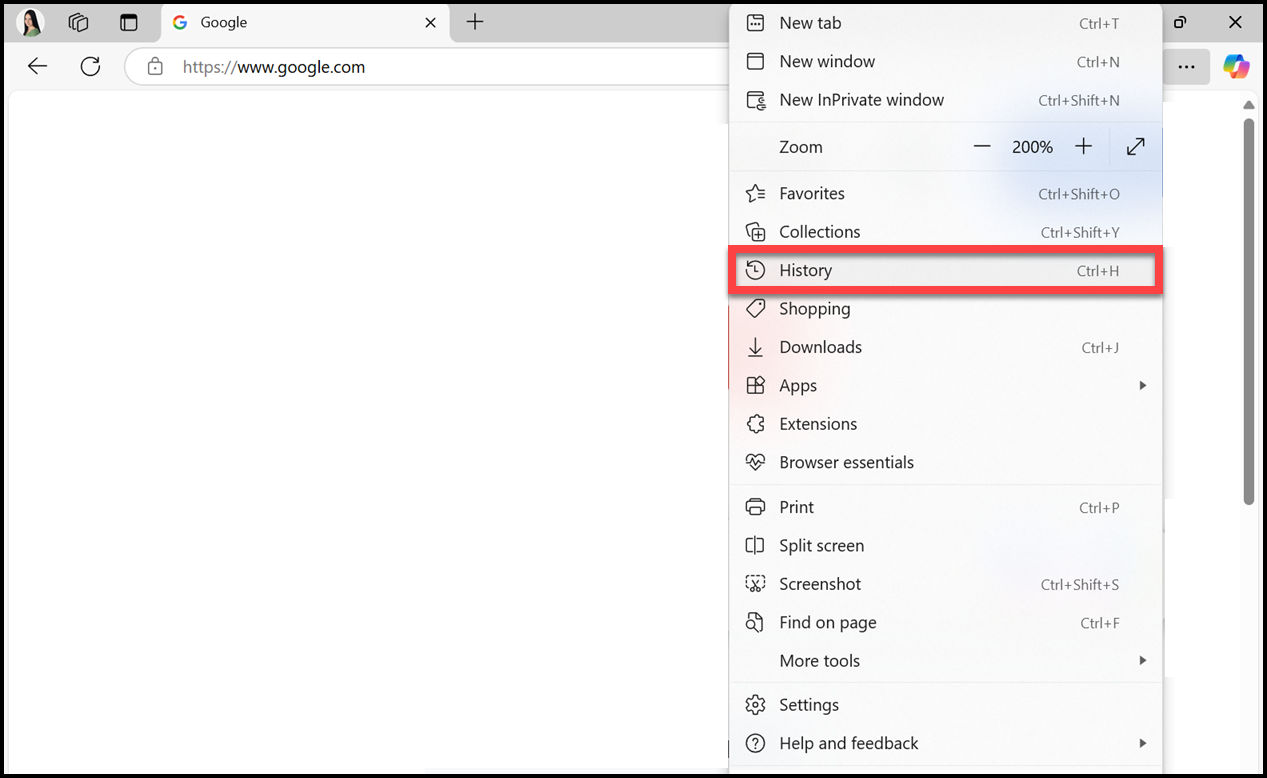Image resolution: width=1267 pixels, height=778 pixels.
Task: Open a New InPrivate window
Action: pos(946,100)
